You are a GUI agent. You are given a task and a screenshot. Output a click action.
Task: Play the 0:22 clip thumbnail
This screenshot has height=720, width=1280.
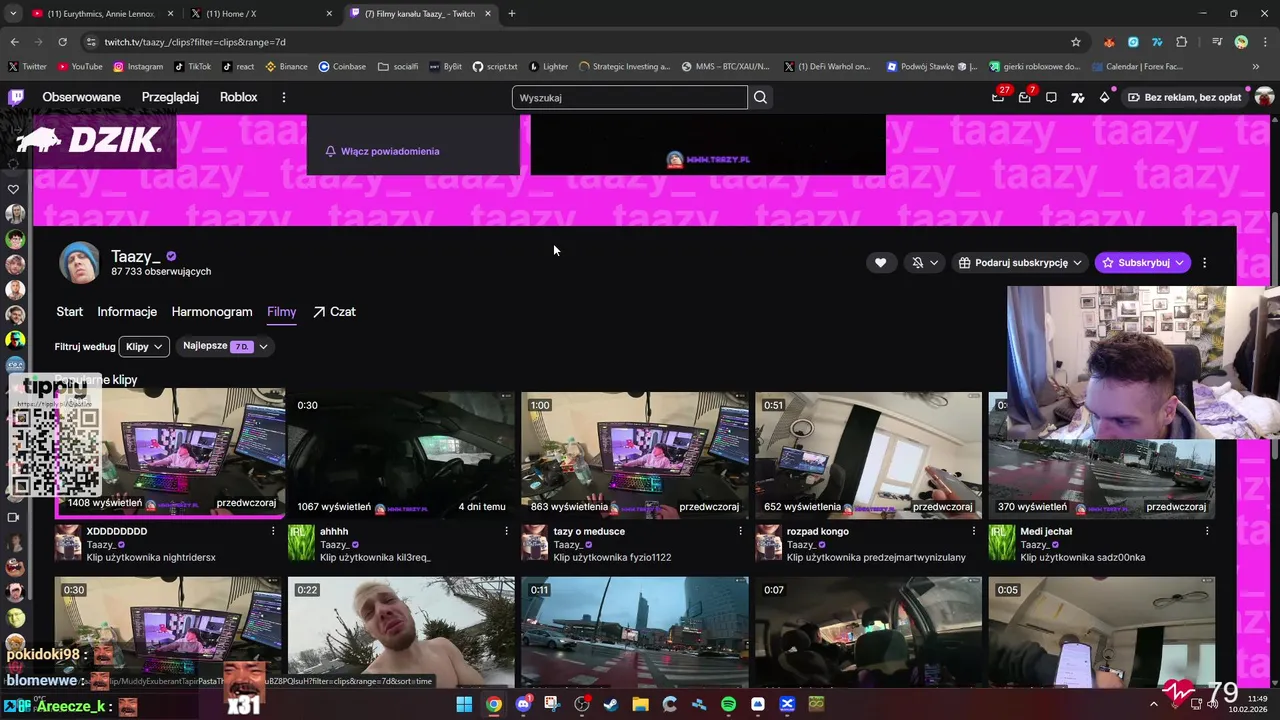tap(401, 632)
